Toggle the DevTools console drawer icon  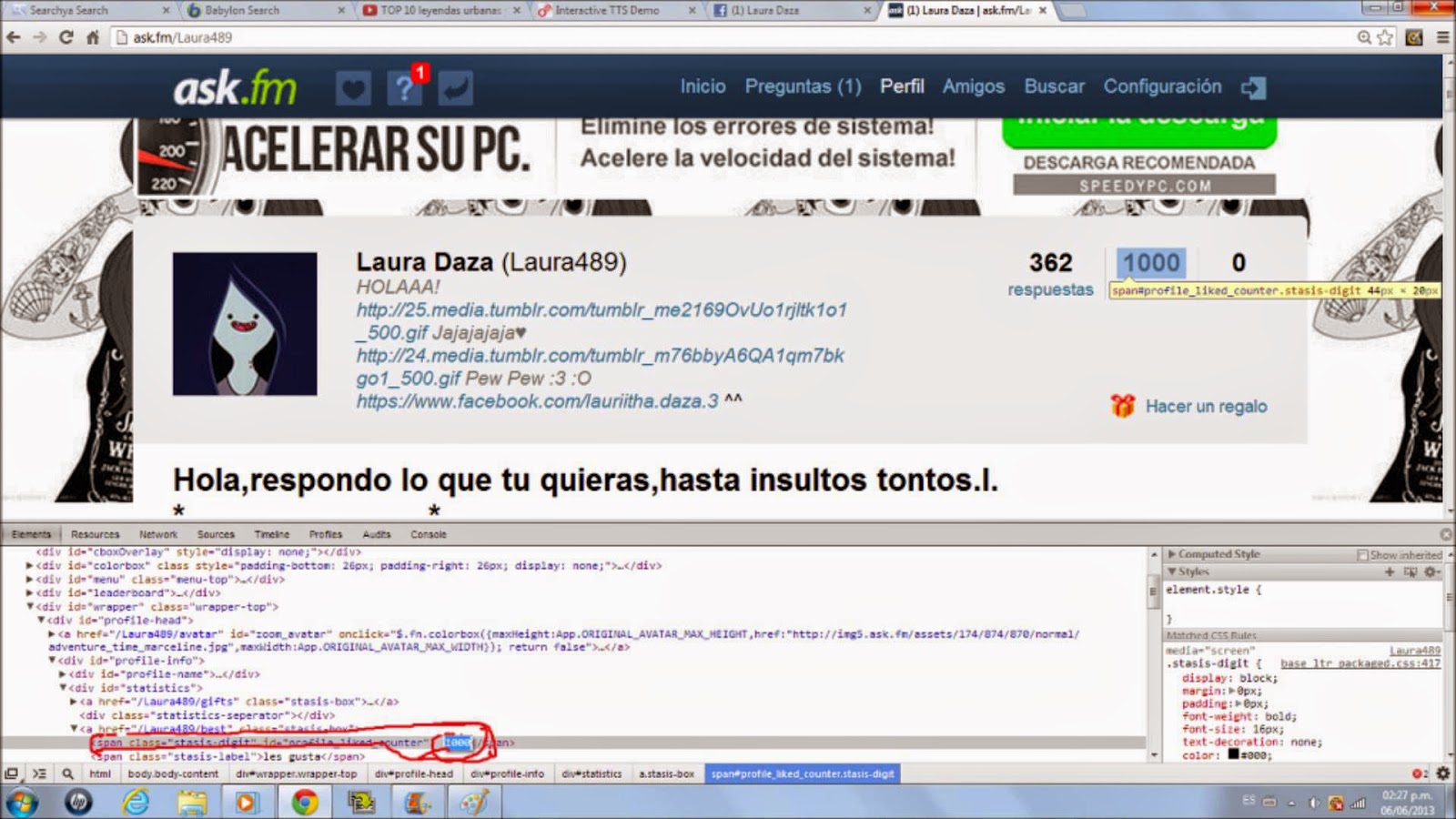39,773
